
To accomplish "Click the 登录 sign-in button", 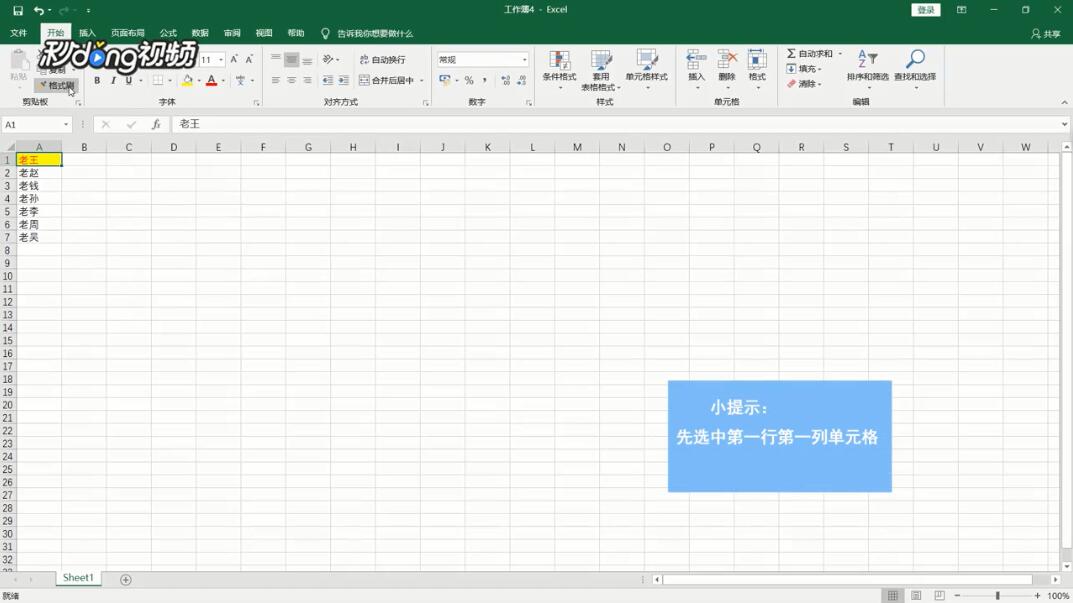I will (x=926, y=10).
